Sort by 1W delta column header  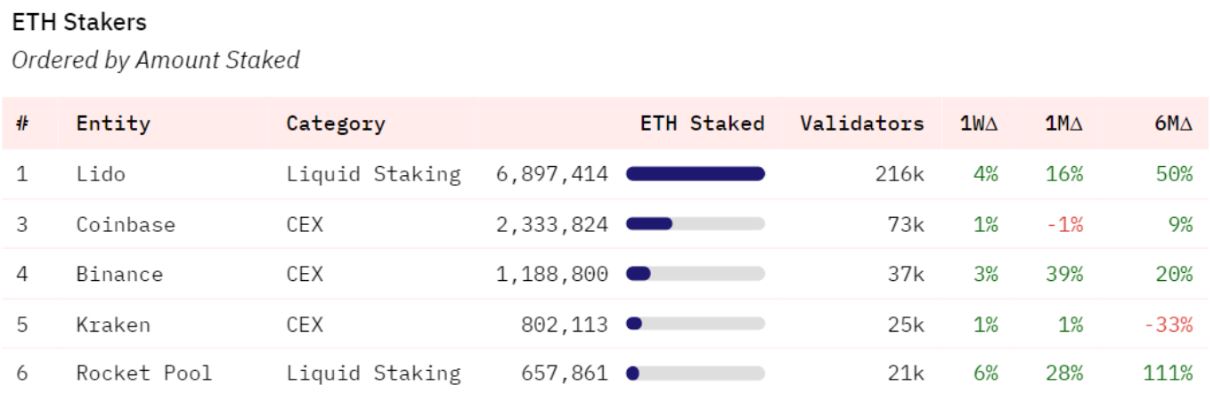click(x=986, y=125)
